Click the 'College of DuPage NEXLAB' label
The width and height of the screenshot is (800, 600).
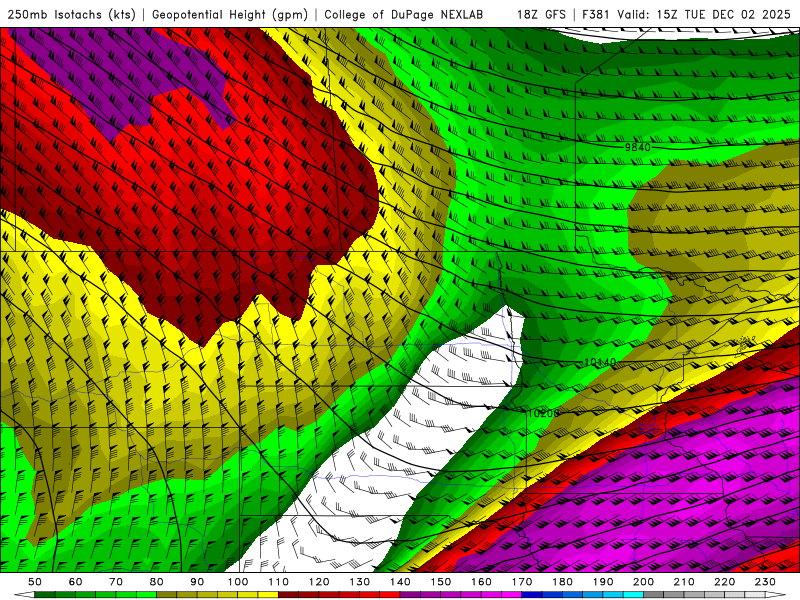404,14
